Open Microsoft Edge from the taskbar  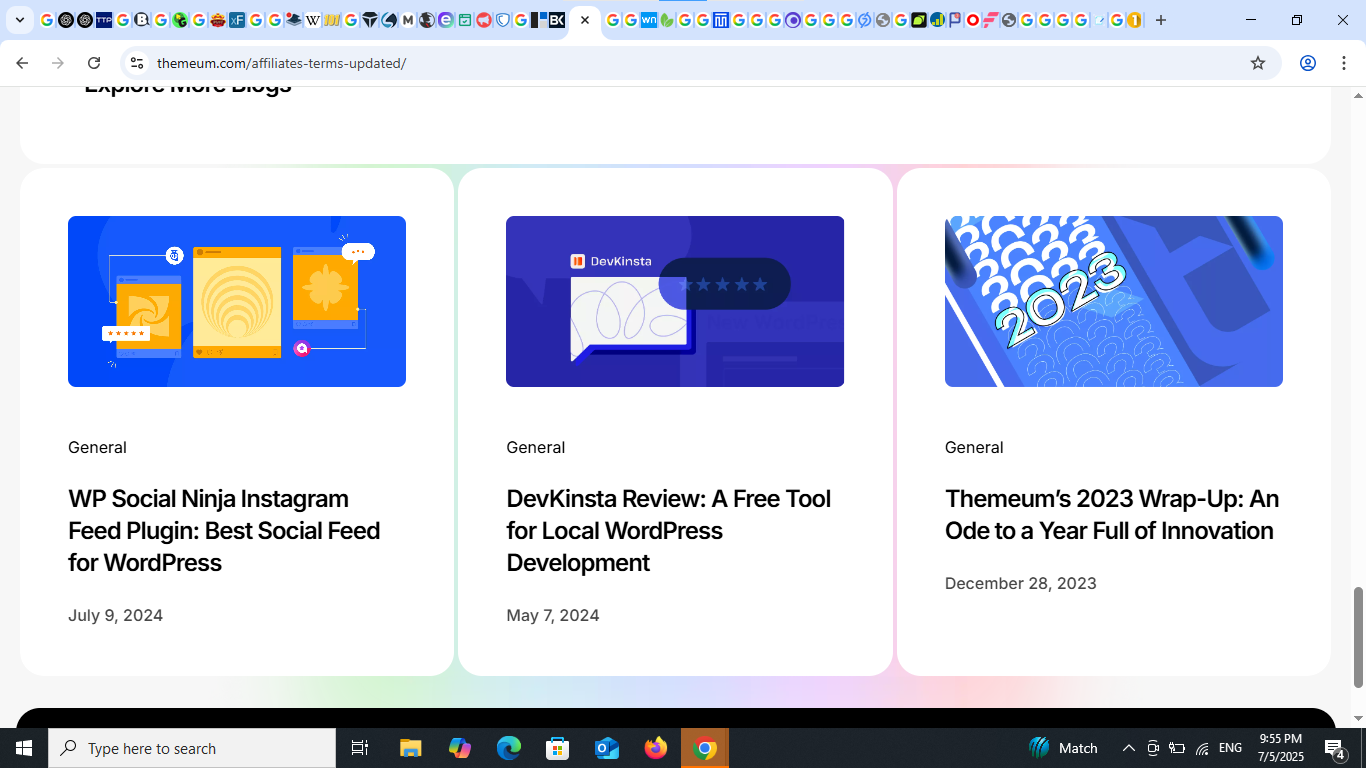pos(509,748)
